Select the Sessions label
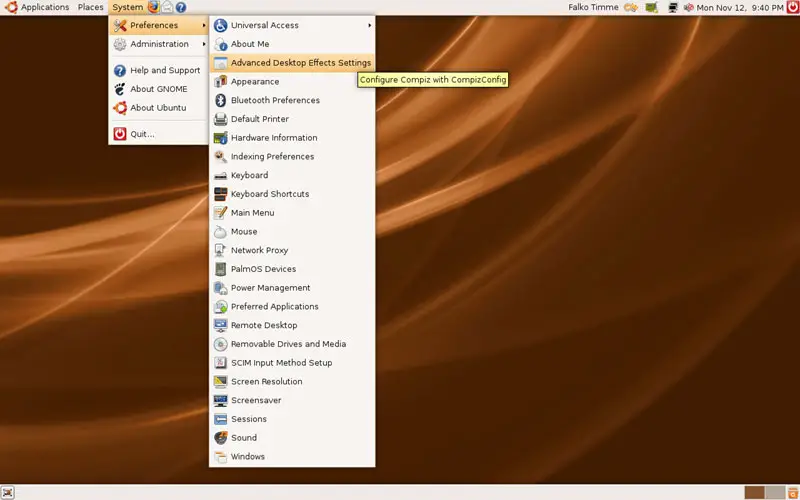Screen dimensions: 800x500 click(248, 419)
